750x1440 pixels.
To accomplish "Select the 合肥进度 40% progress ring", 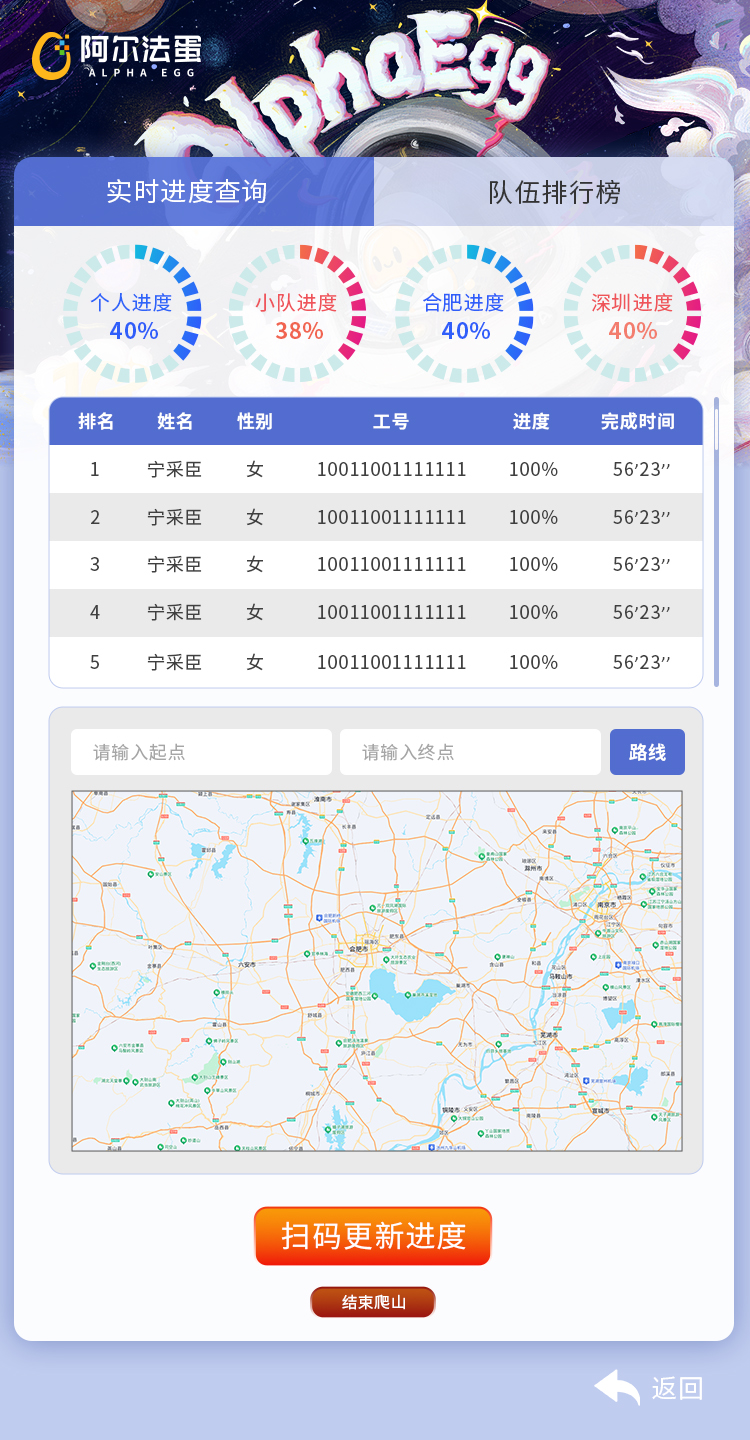I will [x=464, y=314].
